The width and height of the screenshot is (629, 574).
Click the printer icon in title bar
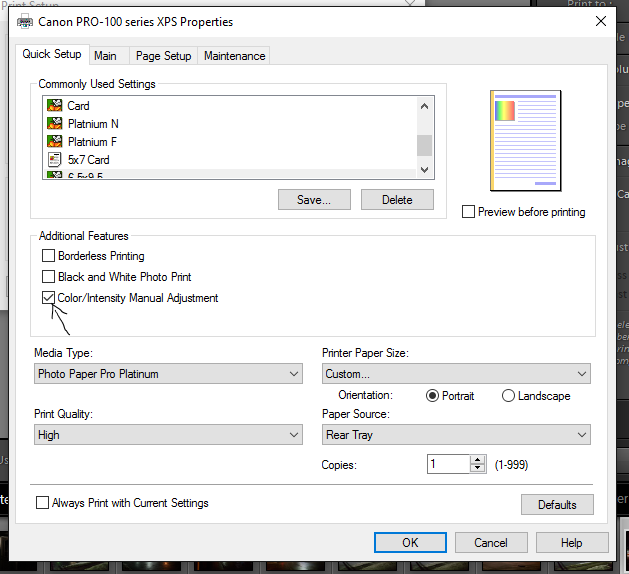(x=25, y=22)
